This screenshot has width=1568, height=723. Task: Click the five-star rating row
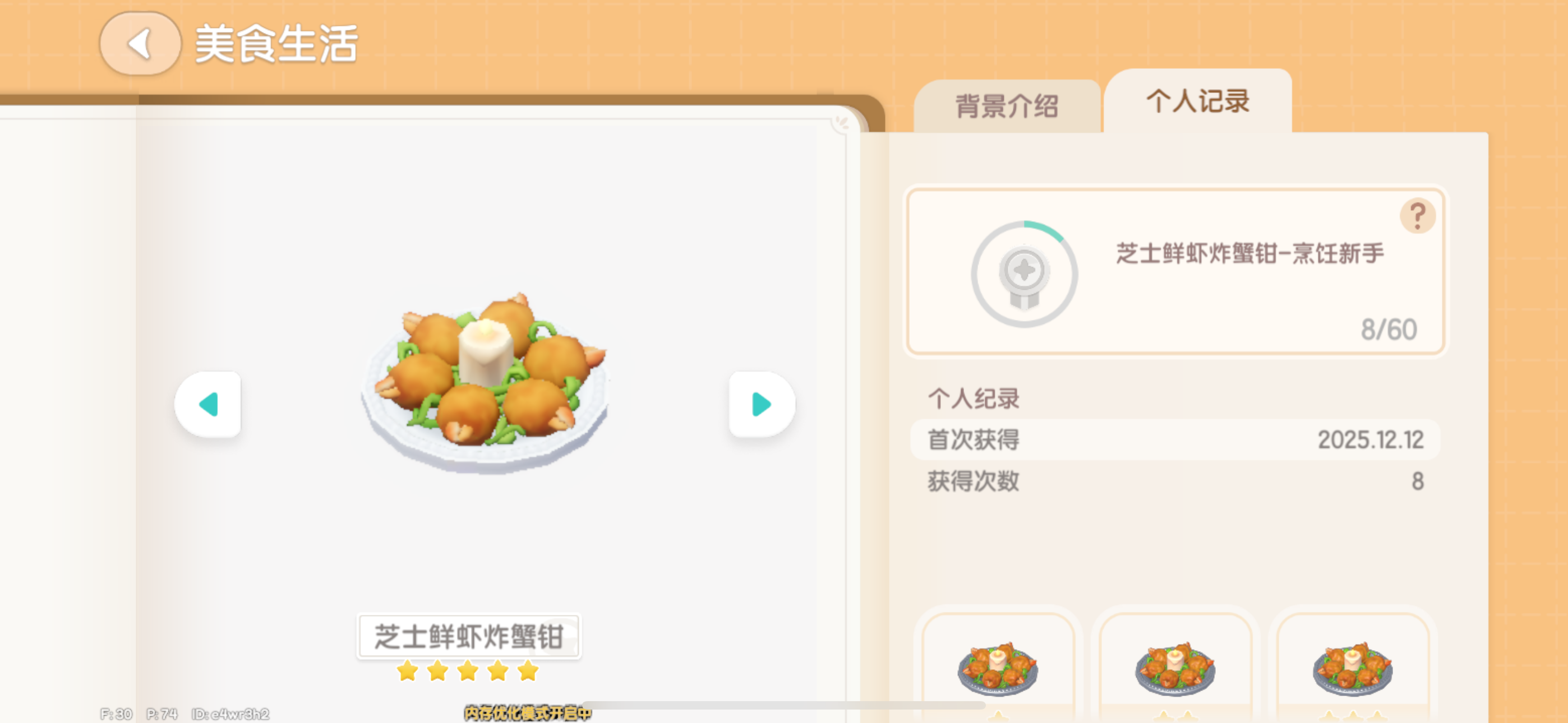click(468, 671)
